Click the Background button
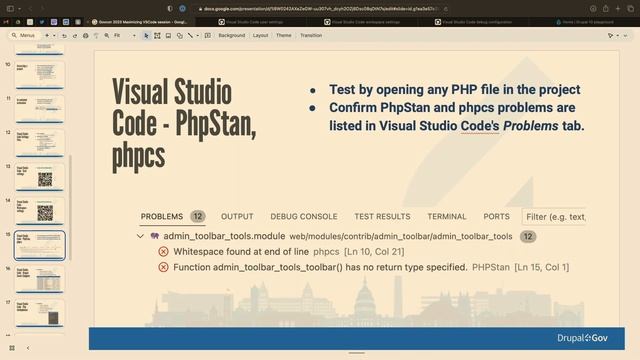 point(231,36)
